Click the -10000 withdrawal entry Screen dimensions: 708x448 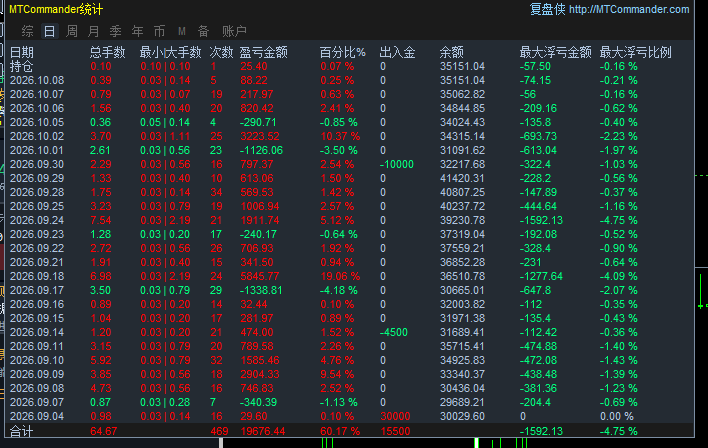click(x=396, y=164)
